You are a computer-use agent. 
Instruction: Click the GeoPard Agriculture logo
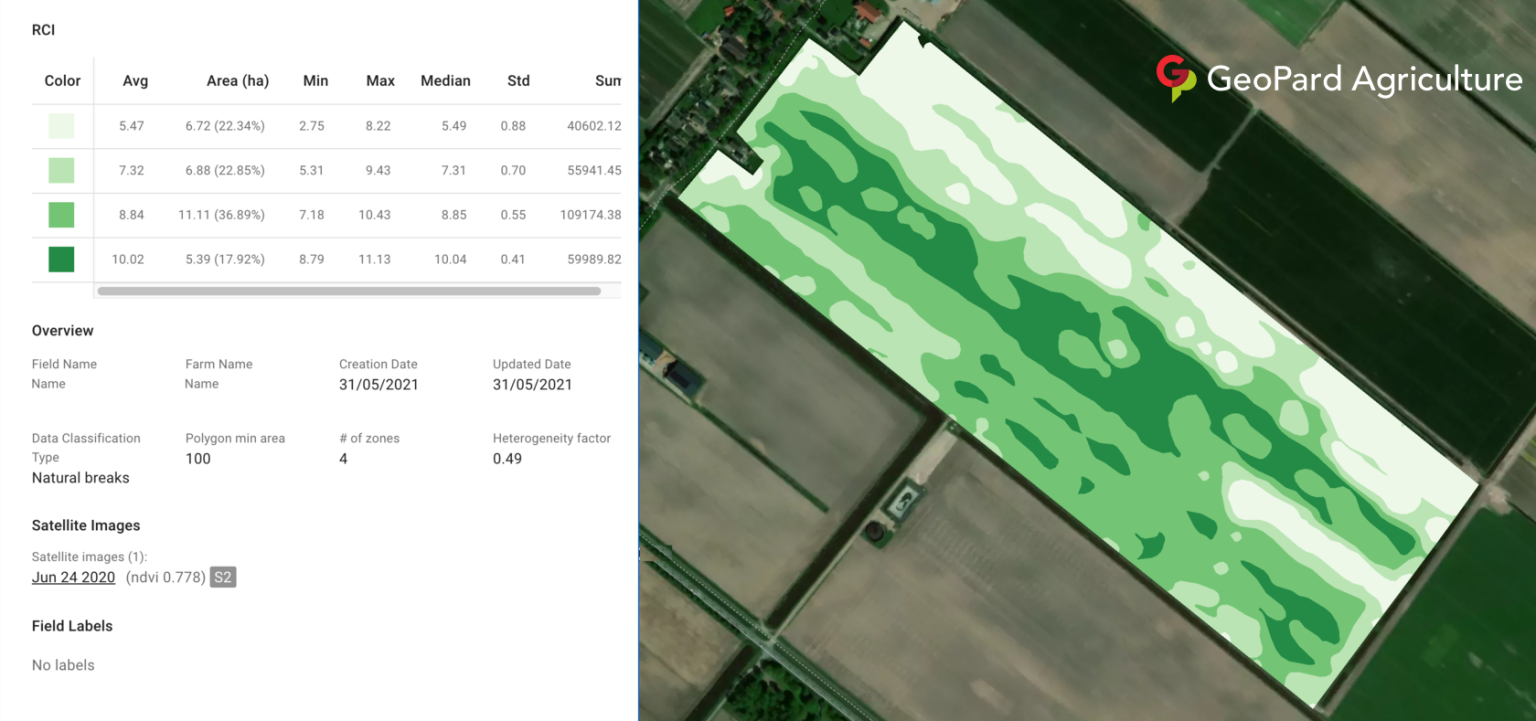pyautogui.click(x=1338, y=75)
